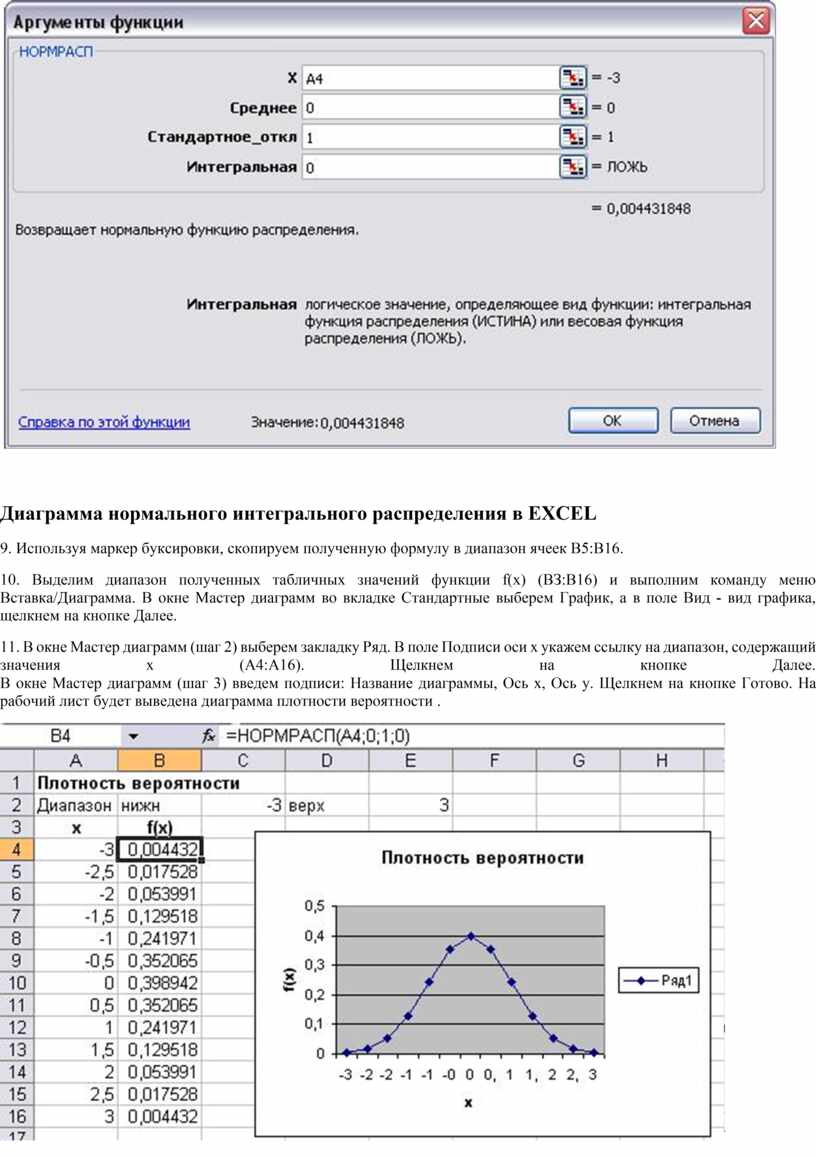Select chart title Плотность вероятности
The width and height of the screenshot is (816, 1157).
482,858
